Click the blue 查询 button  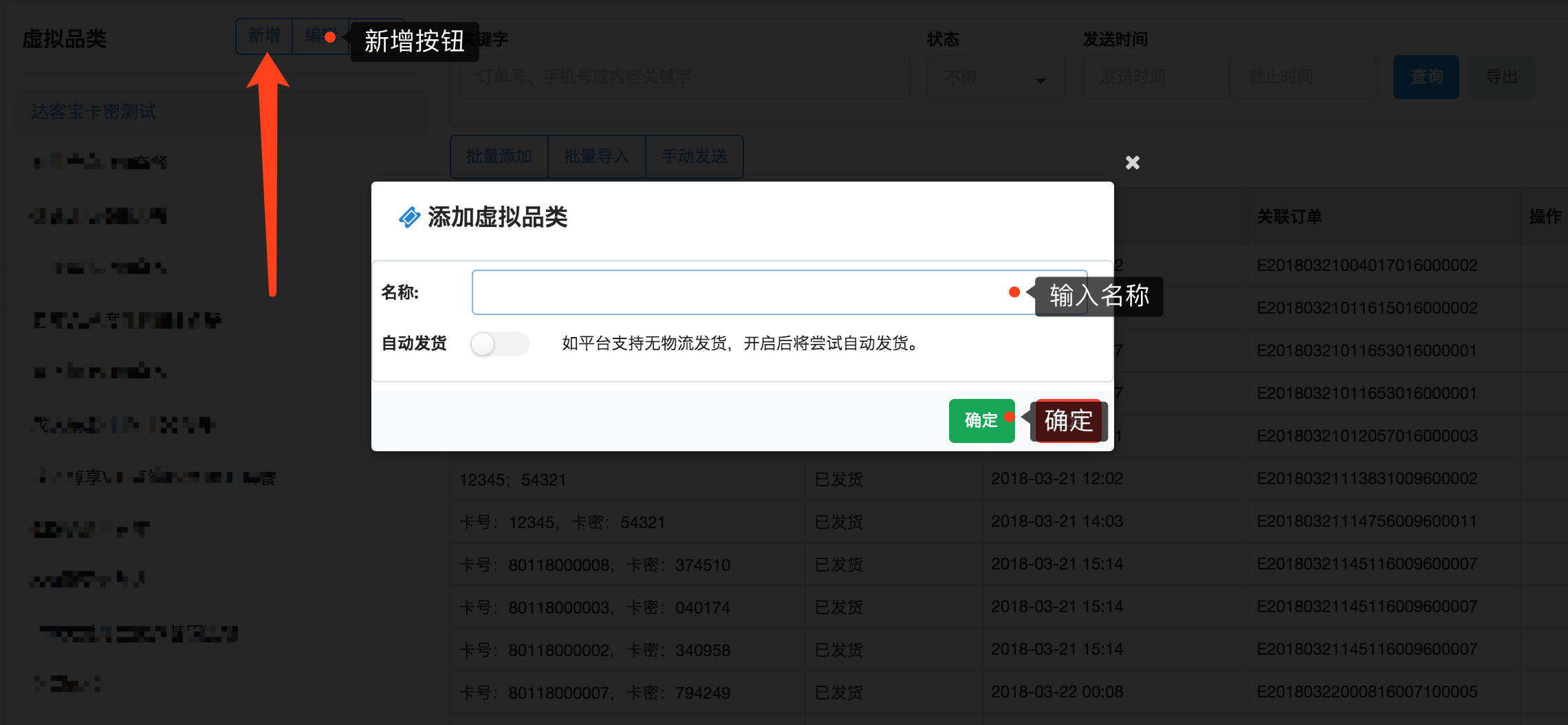[1426, 77]
